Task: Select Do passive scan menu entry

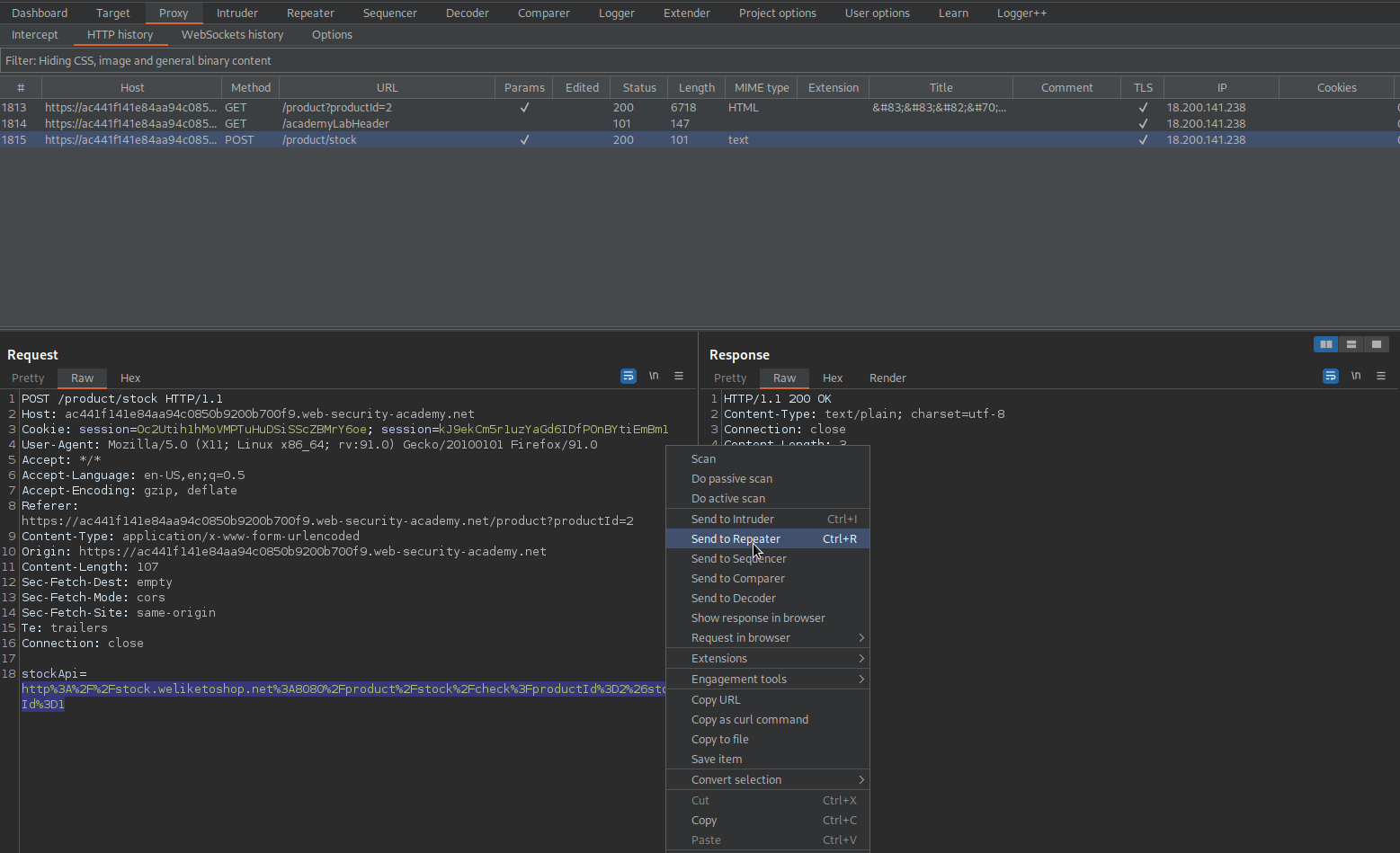Action: point(768,479)
